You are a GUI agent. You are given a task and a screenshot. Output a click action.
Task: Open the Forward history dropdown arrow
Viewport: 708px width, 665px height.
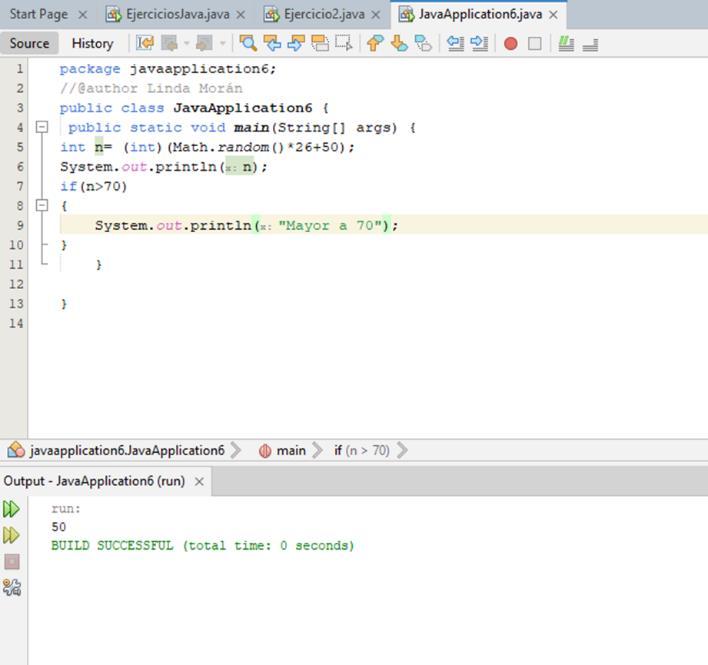click(x=222, y=43)
